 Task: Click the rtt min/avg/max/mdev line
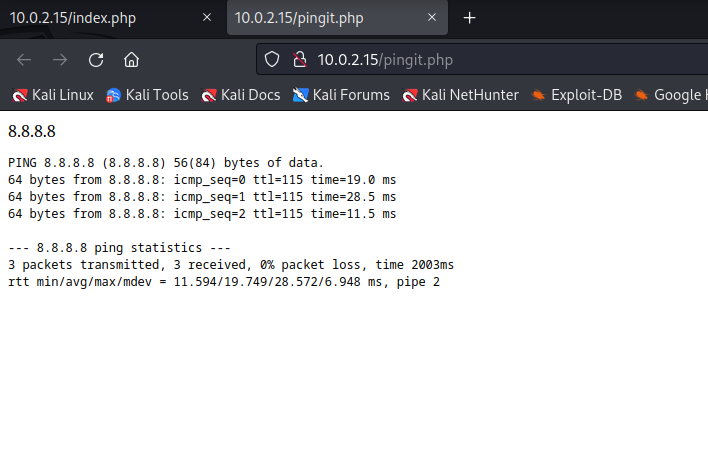224,282
